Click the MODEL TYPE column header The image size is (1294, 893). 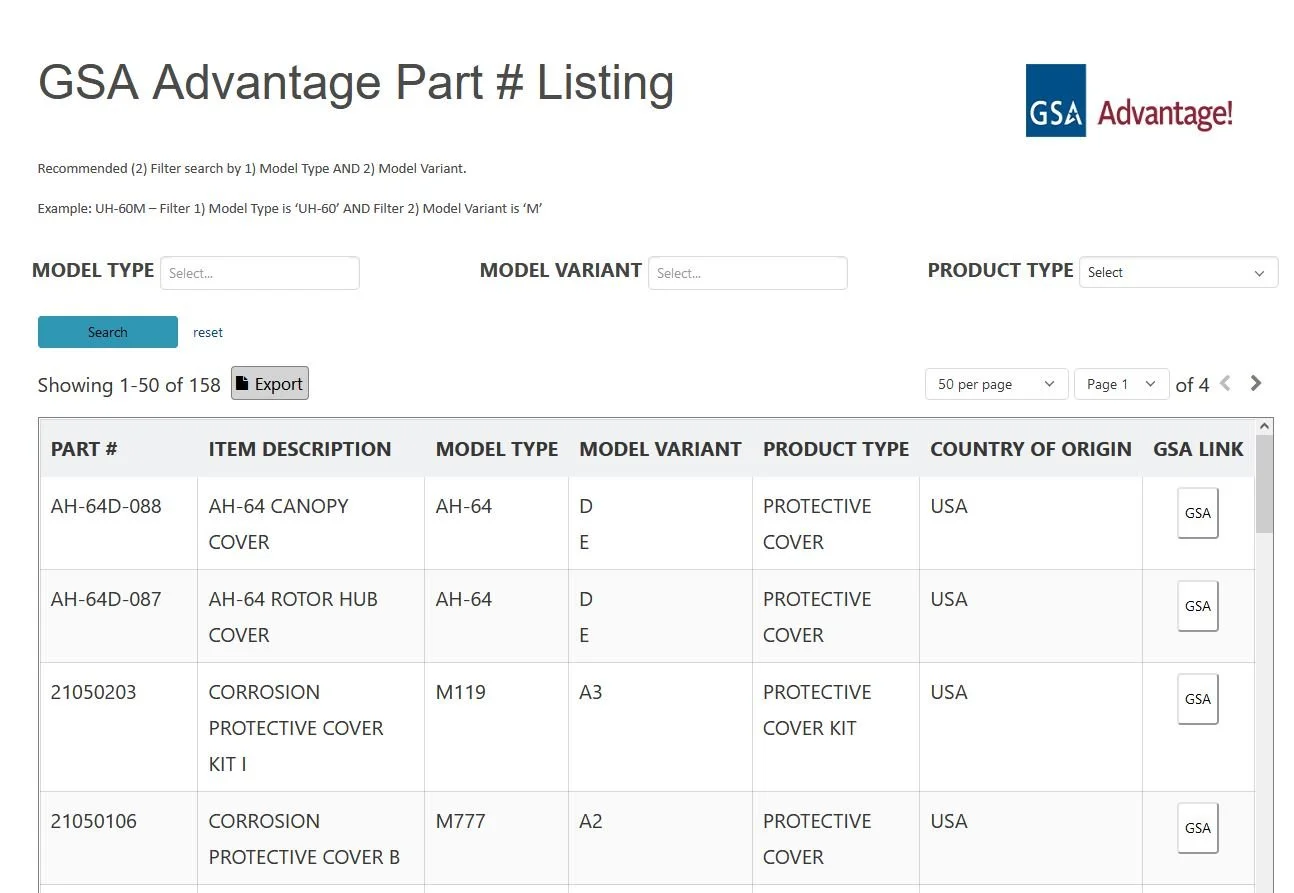tap(497, 449)
